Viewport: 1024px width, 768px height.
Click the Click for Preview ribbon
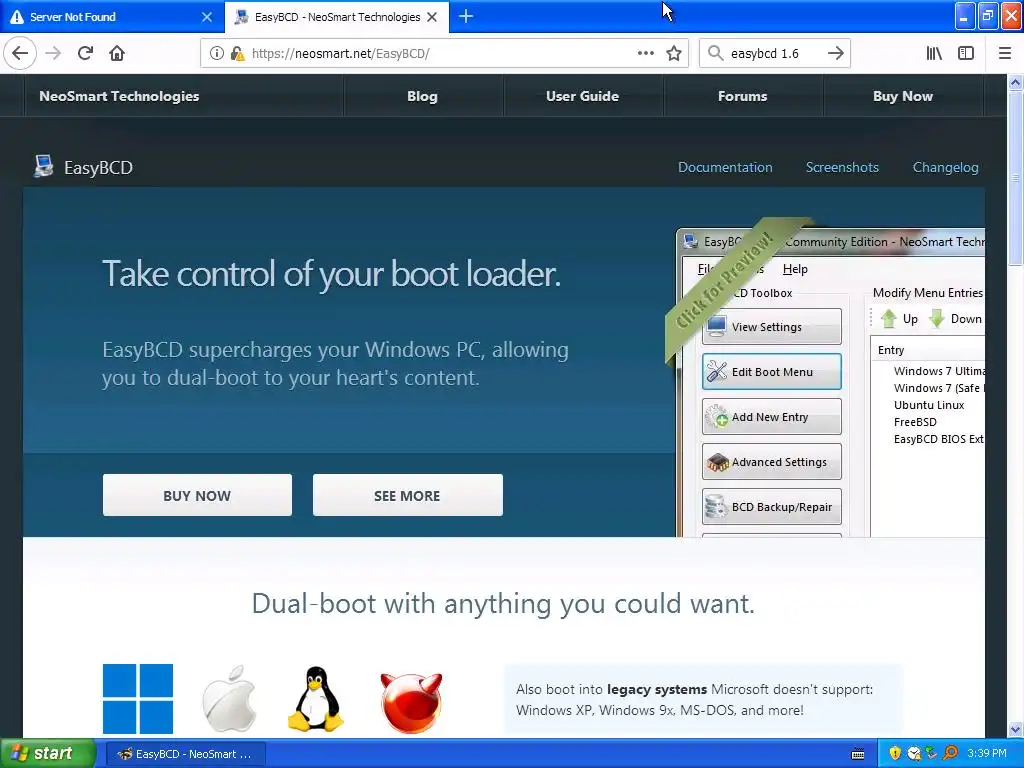click(725, 280)
